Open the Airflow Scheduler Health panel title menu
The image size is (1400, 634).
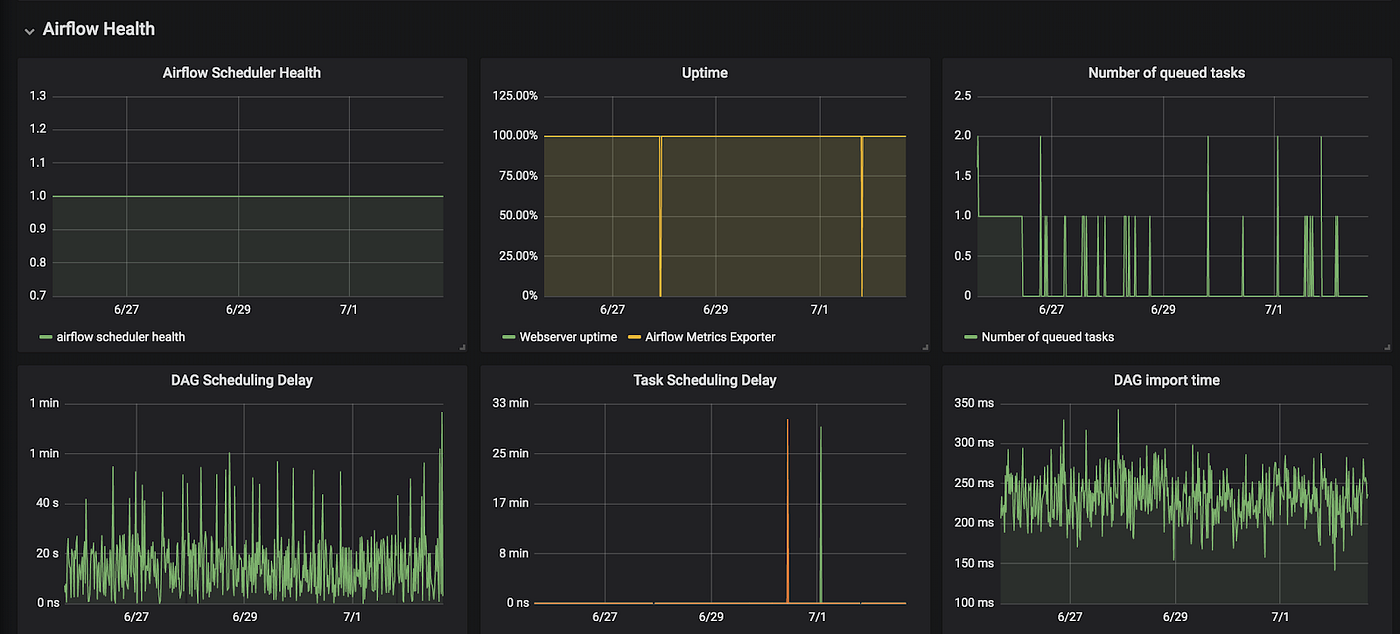[242, 73]
